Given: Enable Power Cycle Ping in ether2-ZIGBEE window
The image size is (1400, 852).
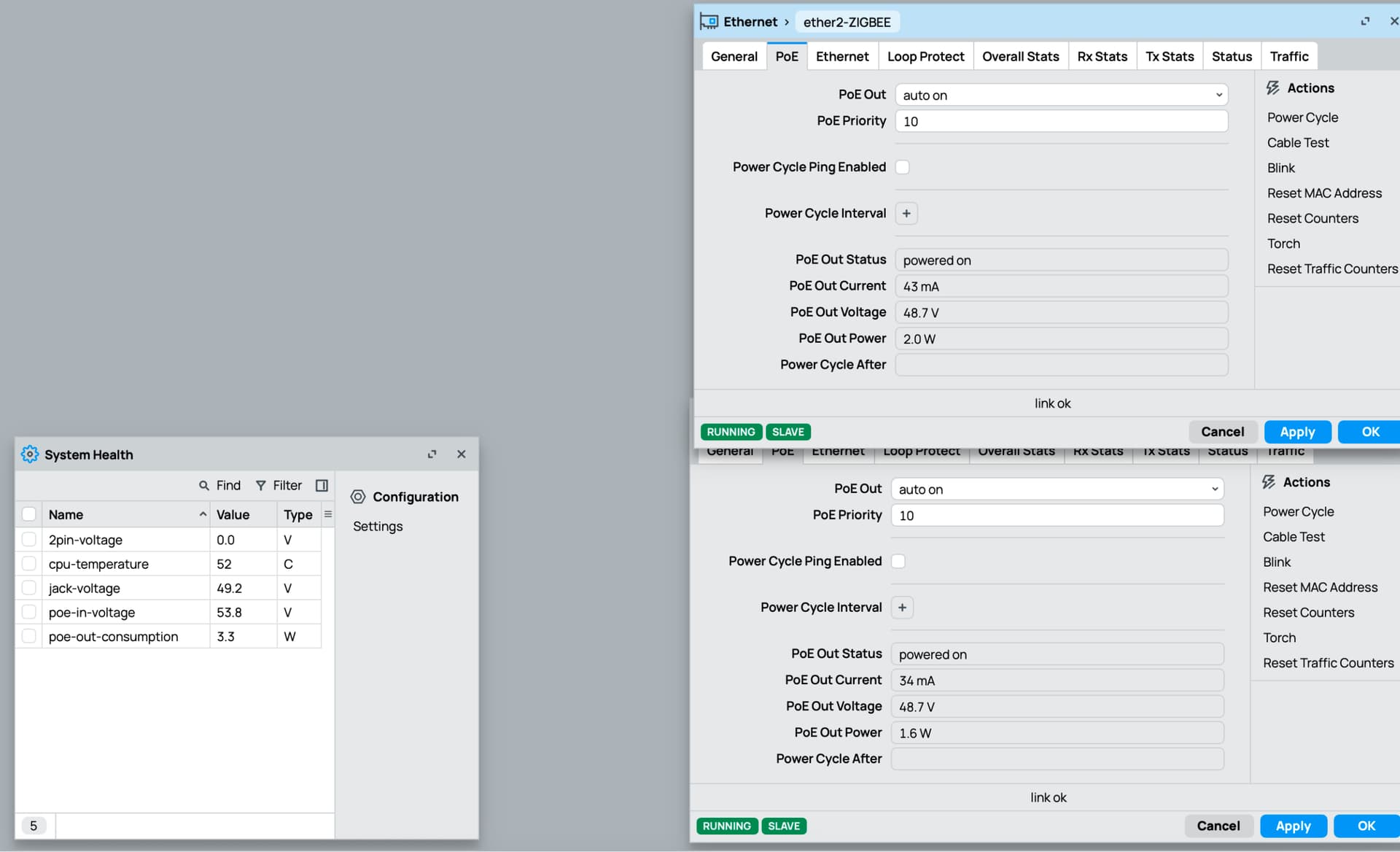Looking at the screenshot, I should click(902, 167).
